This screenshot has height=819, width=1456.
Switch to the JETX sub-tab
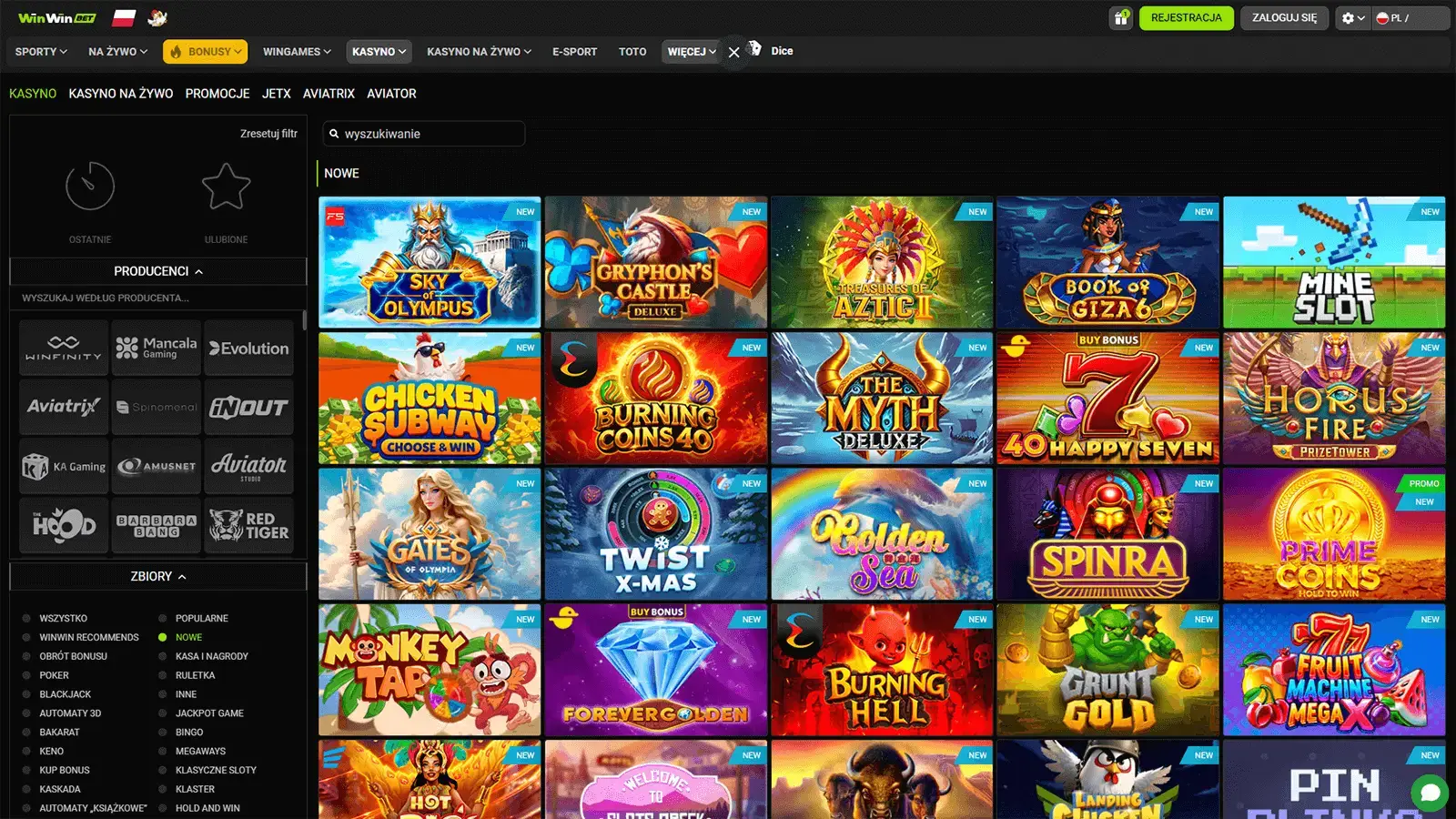277,94
